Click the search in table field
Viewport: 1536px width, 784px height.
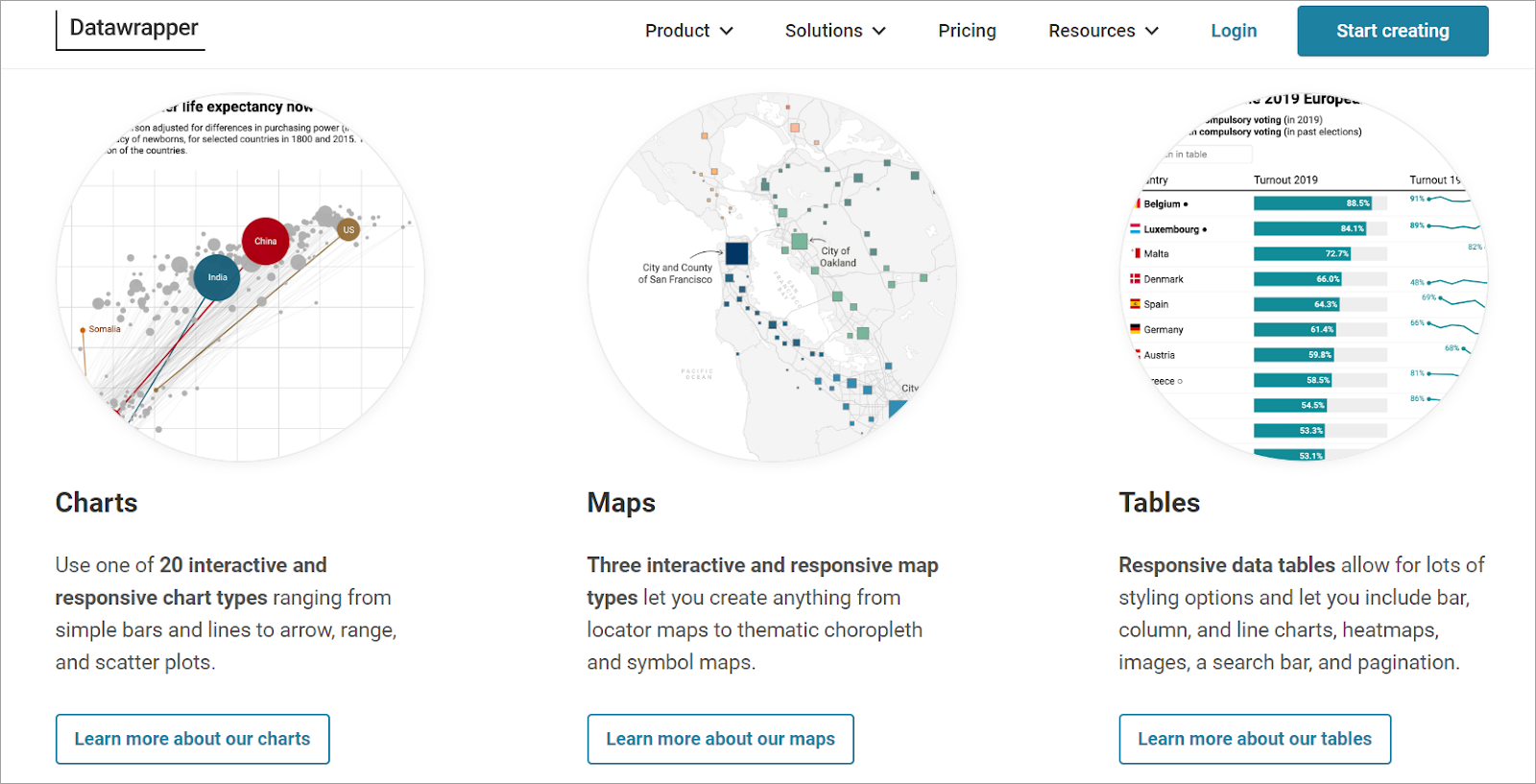coord(1200,154)
